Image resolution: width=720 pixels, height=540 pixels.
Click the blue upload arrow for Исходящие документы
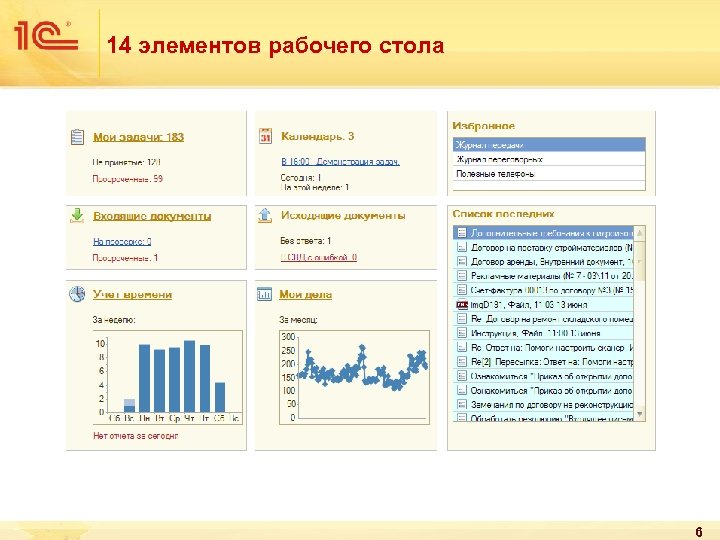click(265, 215)
